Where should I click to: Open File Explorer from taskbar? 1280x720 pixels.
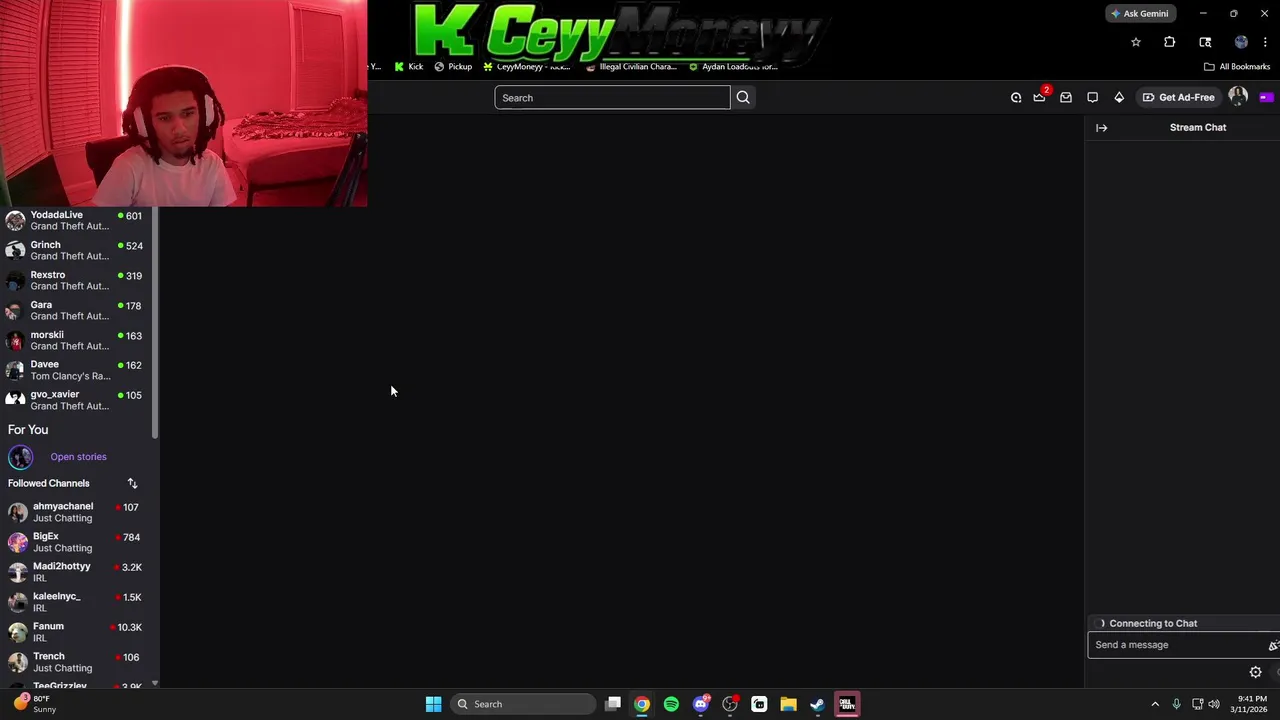[x=788, y=704]
